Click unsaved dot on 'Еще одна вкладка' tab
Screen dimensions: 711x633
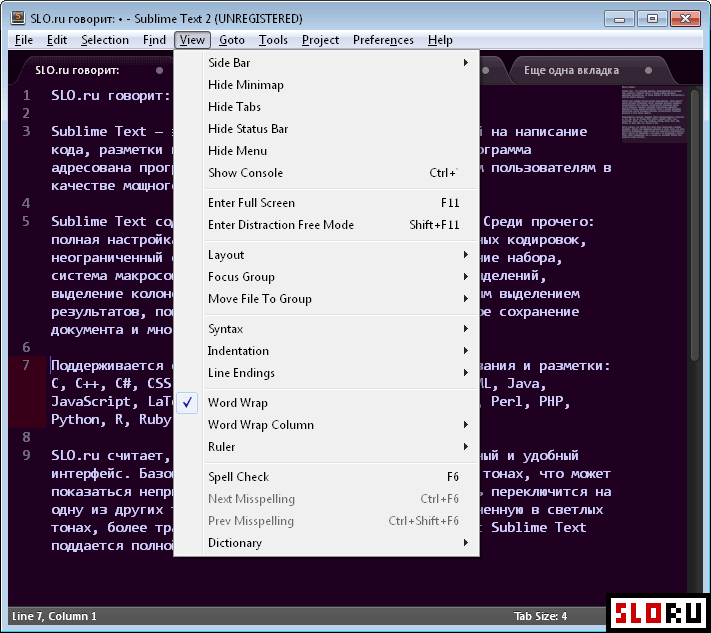click(648, 70)
